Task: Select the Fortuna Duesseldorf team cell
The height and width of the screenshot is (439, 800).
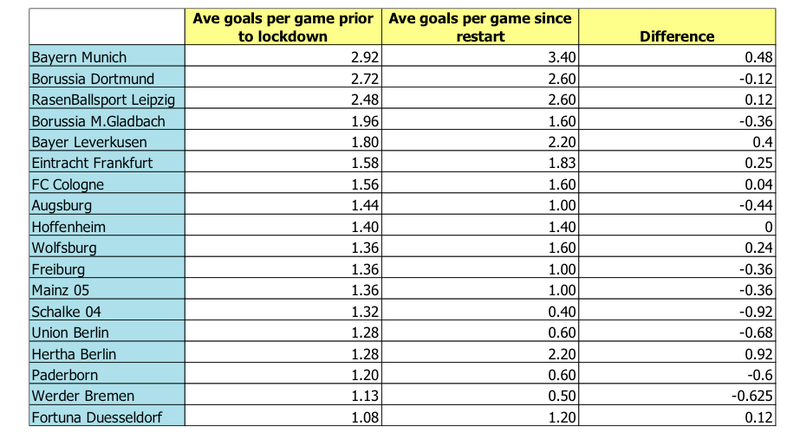Action: click(x=107, y=416)
